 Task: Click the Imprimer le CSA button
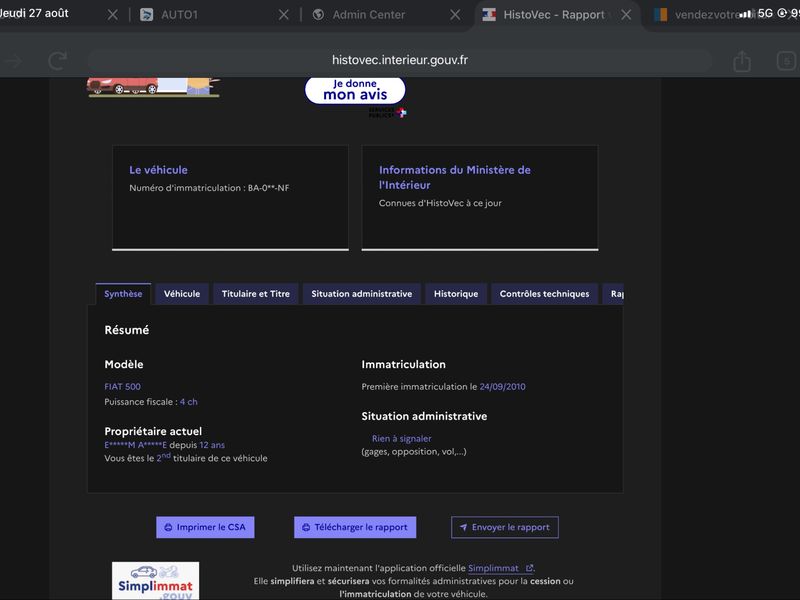pyautogui.click(x=205, y=527)
